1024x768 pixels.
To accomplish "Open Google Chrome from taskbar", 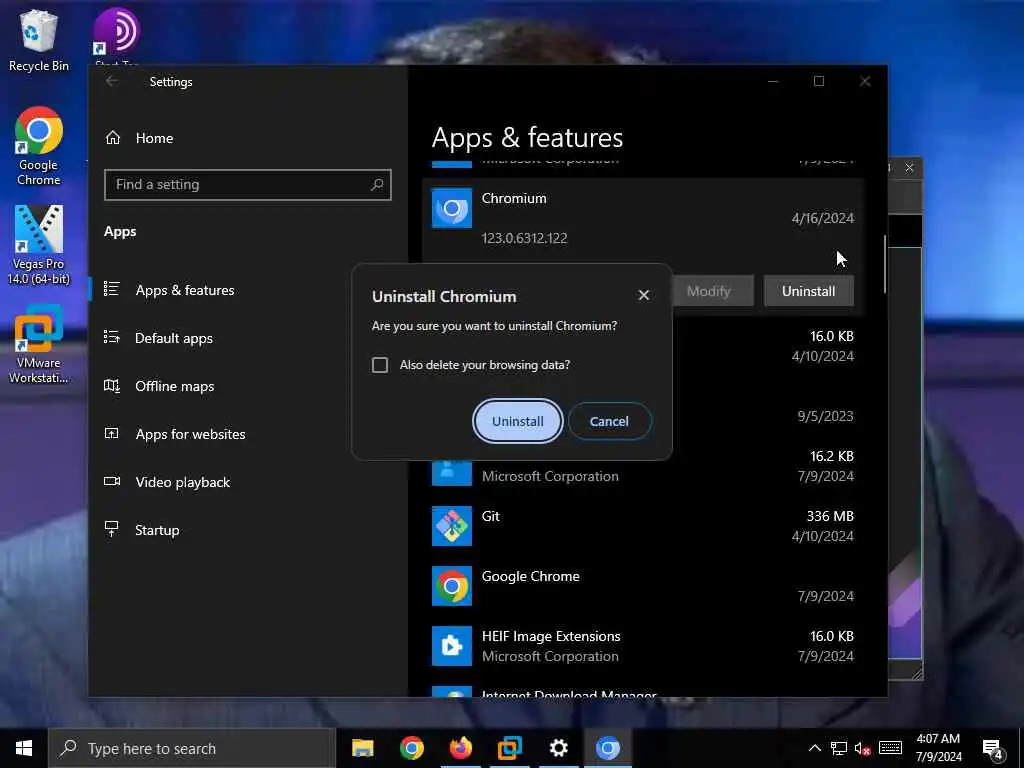I will click(411, 748).
